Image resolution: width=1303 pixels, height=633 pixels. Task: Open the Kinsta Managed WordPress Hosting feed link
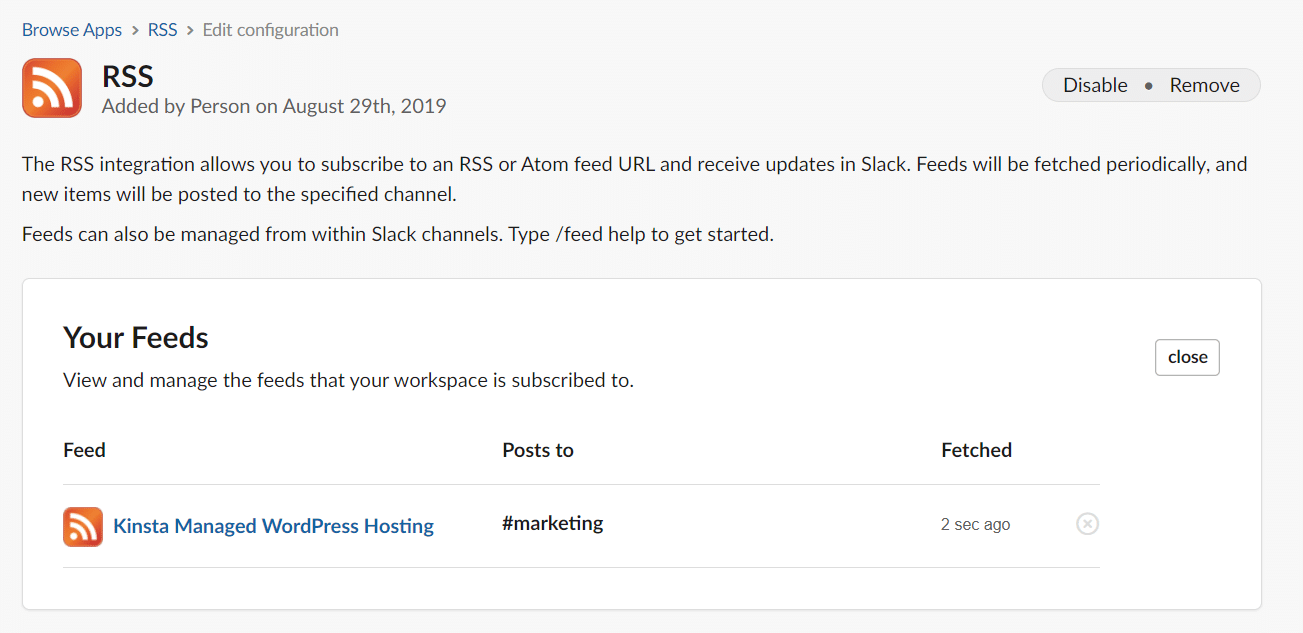pos(273,526)
